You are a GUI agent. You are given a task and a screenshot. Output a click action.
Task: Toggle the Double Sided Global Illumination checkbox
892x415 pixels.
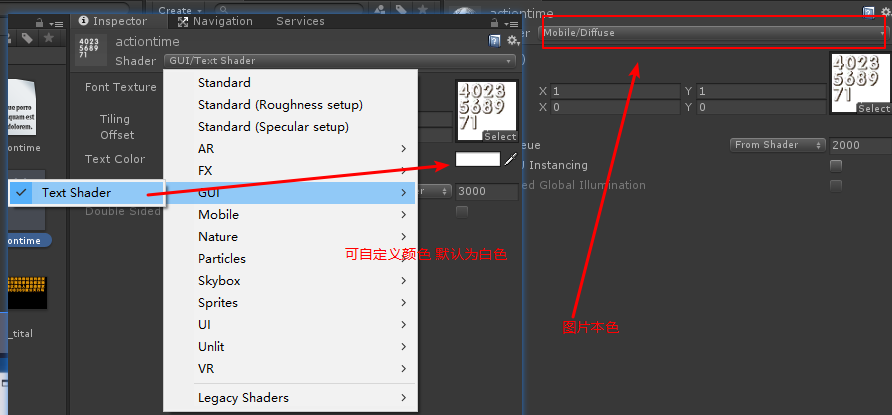pos(836,185)
